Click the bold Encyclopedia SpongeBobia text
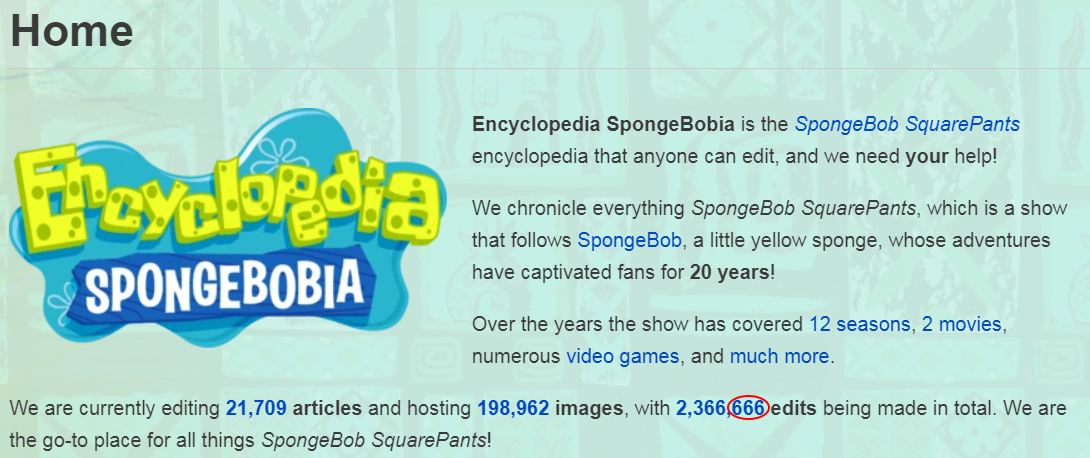This screenshot has height=458, width=1090. [603, 125]
